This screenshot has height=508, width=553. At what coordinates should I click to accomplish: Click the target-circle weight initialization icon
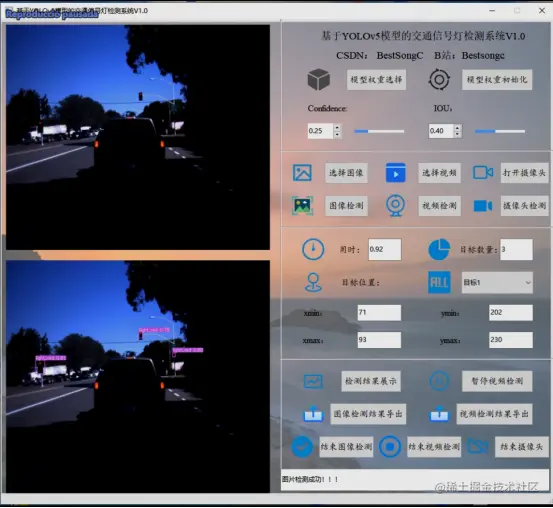[439, 79]
